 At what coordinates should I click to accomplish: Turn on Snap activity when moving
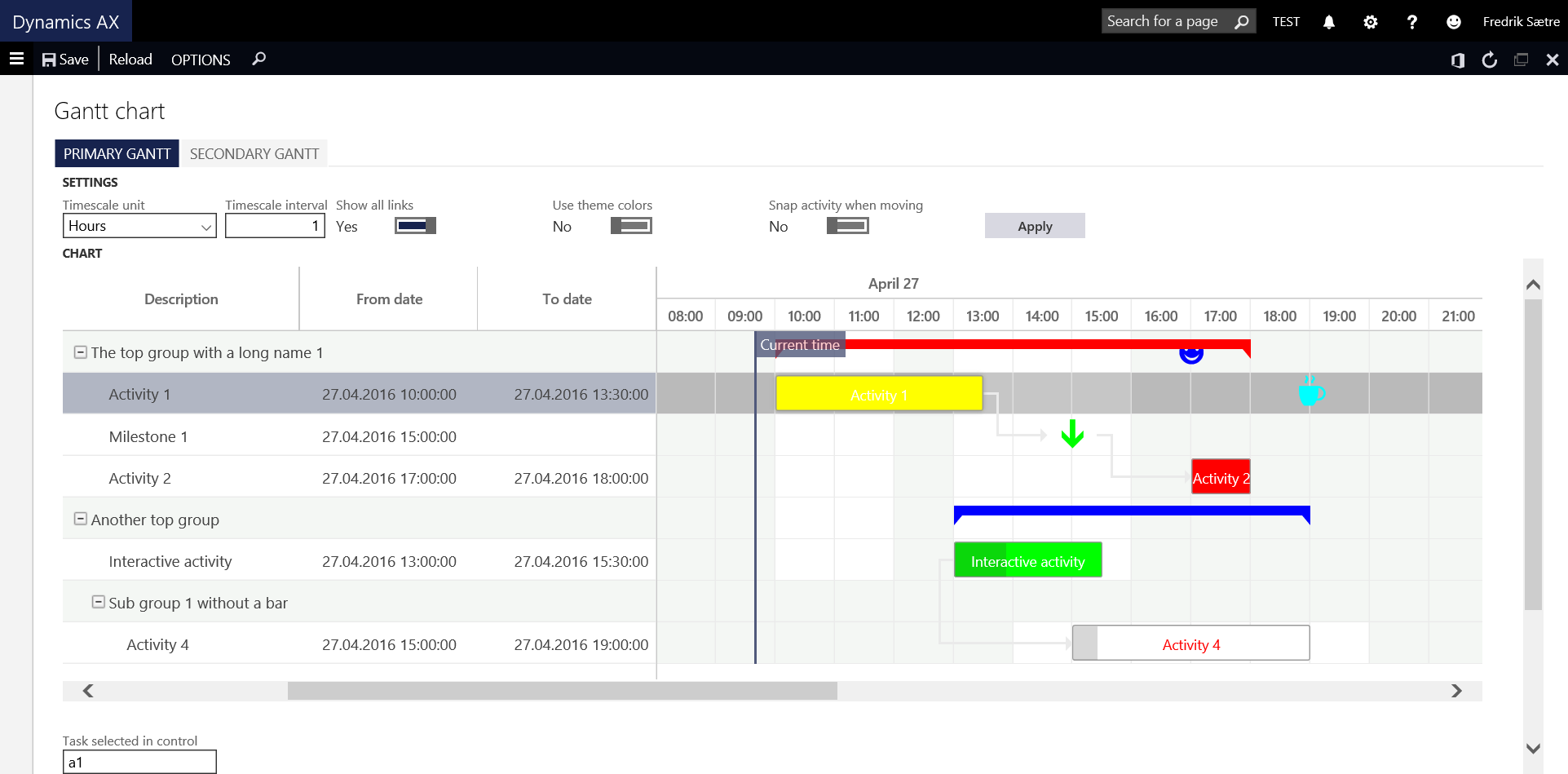(847, 226)
